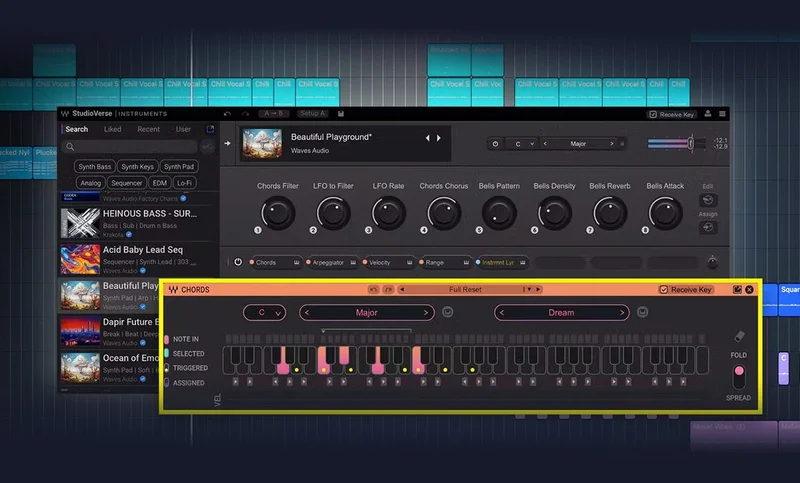Toggle the MIDI FX chain power button
This screenshot has height=483, width=800.
pyautogui.click(x=238, y=262)
